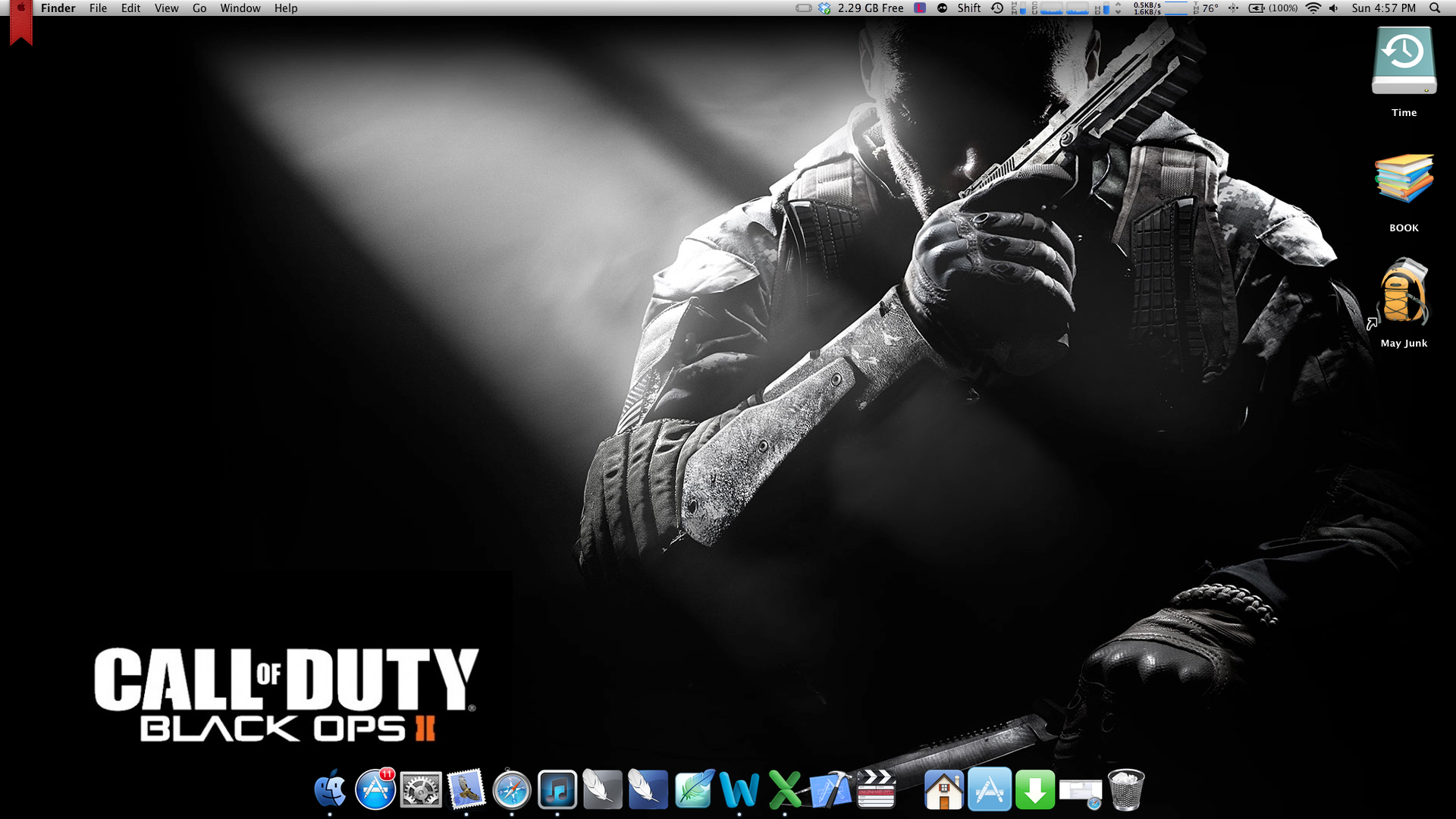Open Downloads green arrow stack in Dock
1456x819 pixels.
click(1035, 789)
